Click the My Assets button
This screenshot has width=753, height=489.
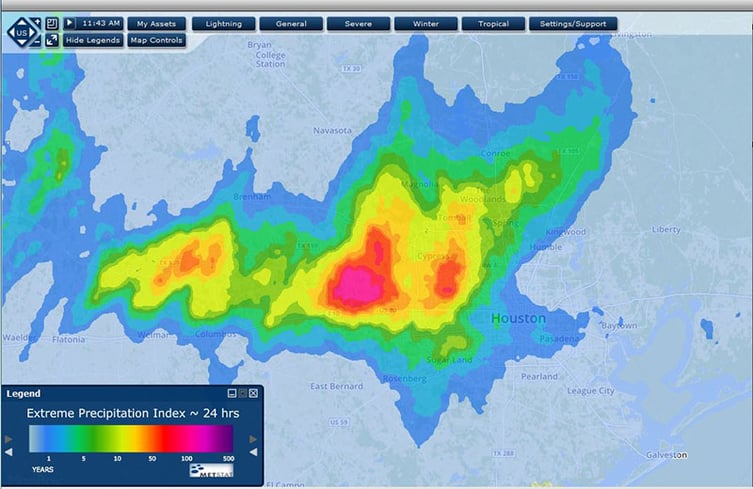(x=156, y=23)
